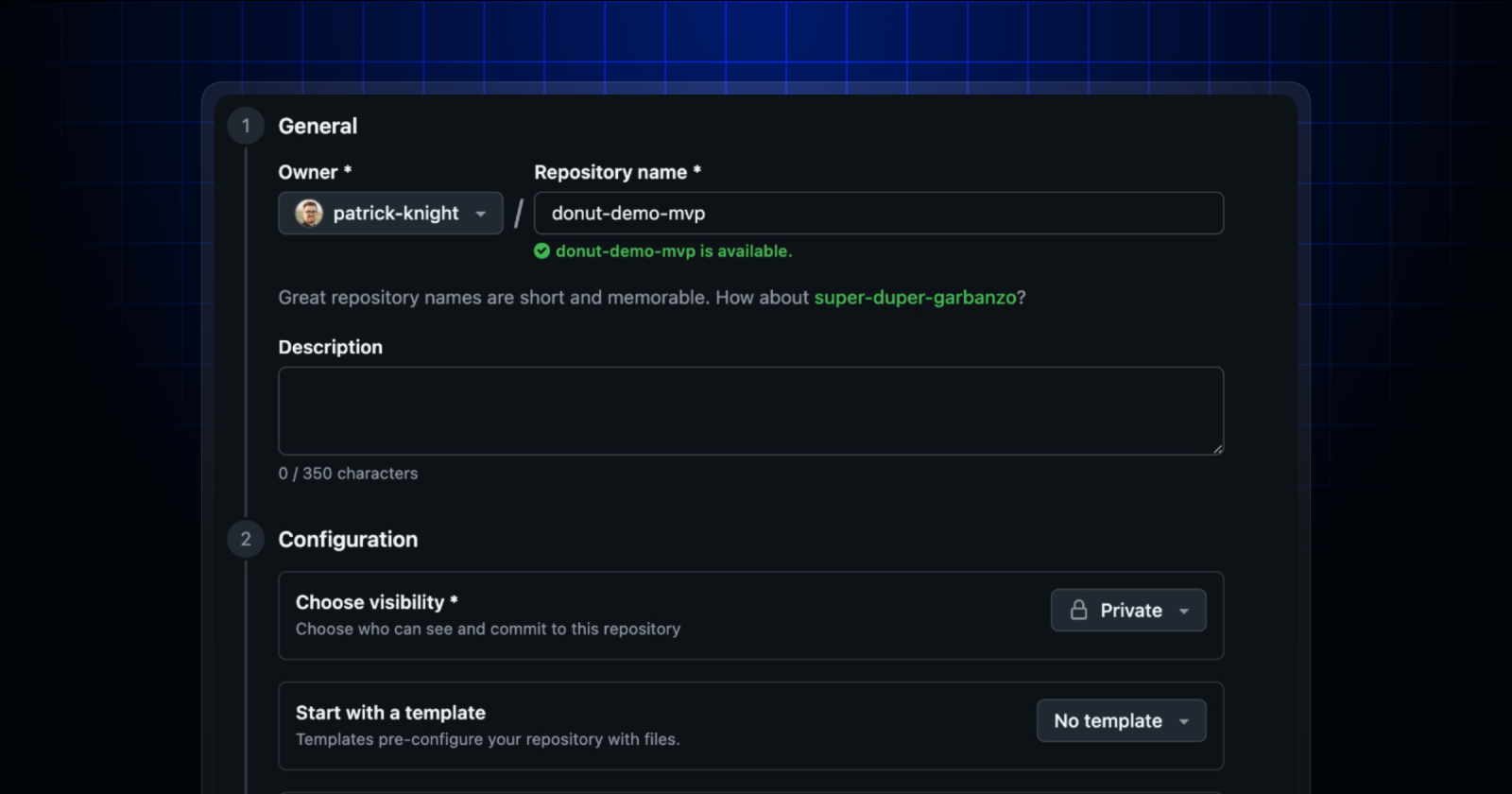Image resolution: width=1512 pixels, height=794 pixels.
Task: Click the lock icon on the Private visibility button
Action: tap(1080, 610)
